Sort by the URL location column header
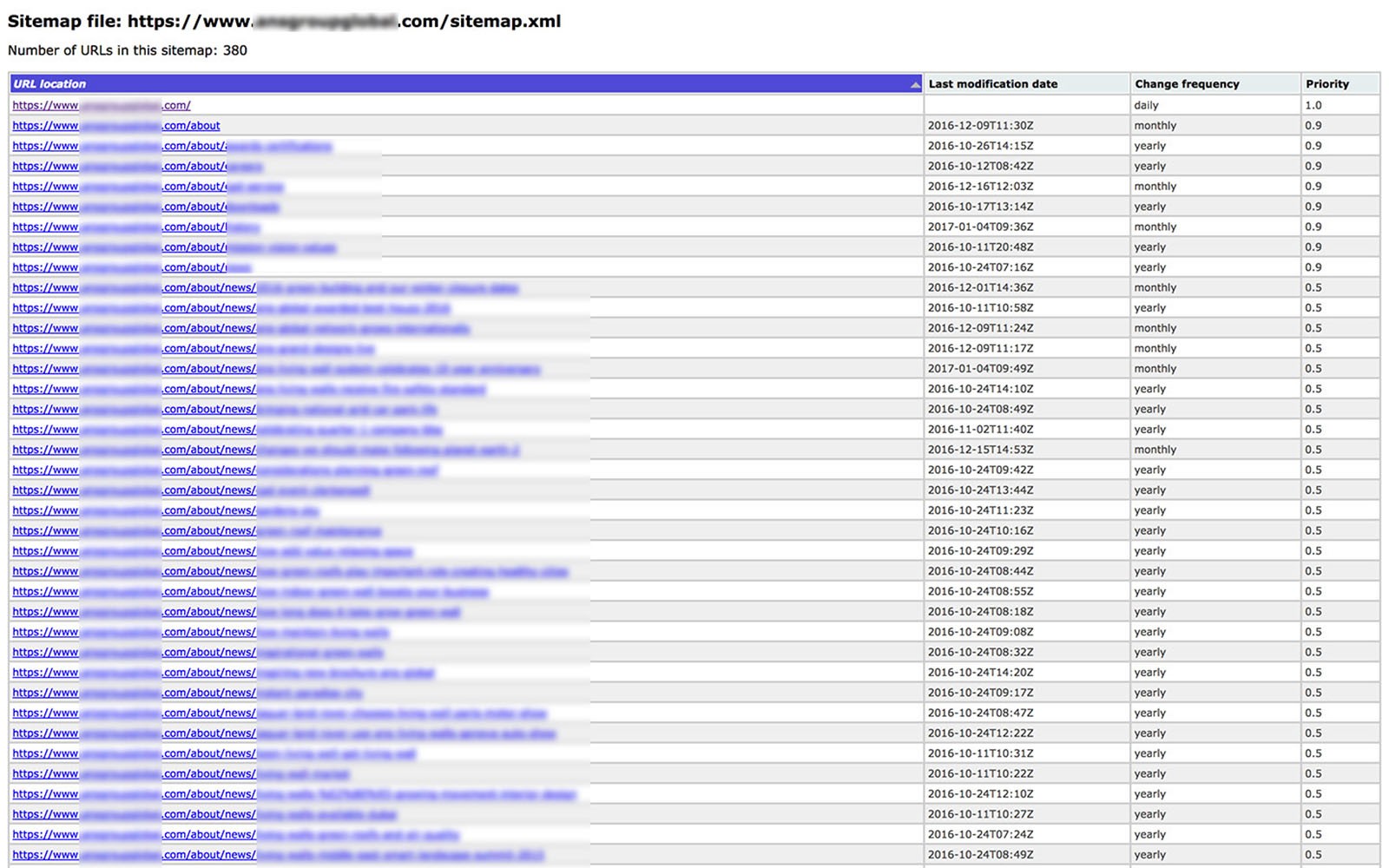 tap(466, 84)
